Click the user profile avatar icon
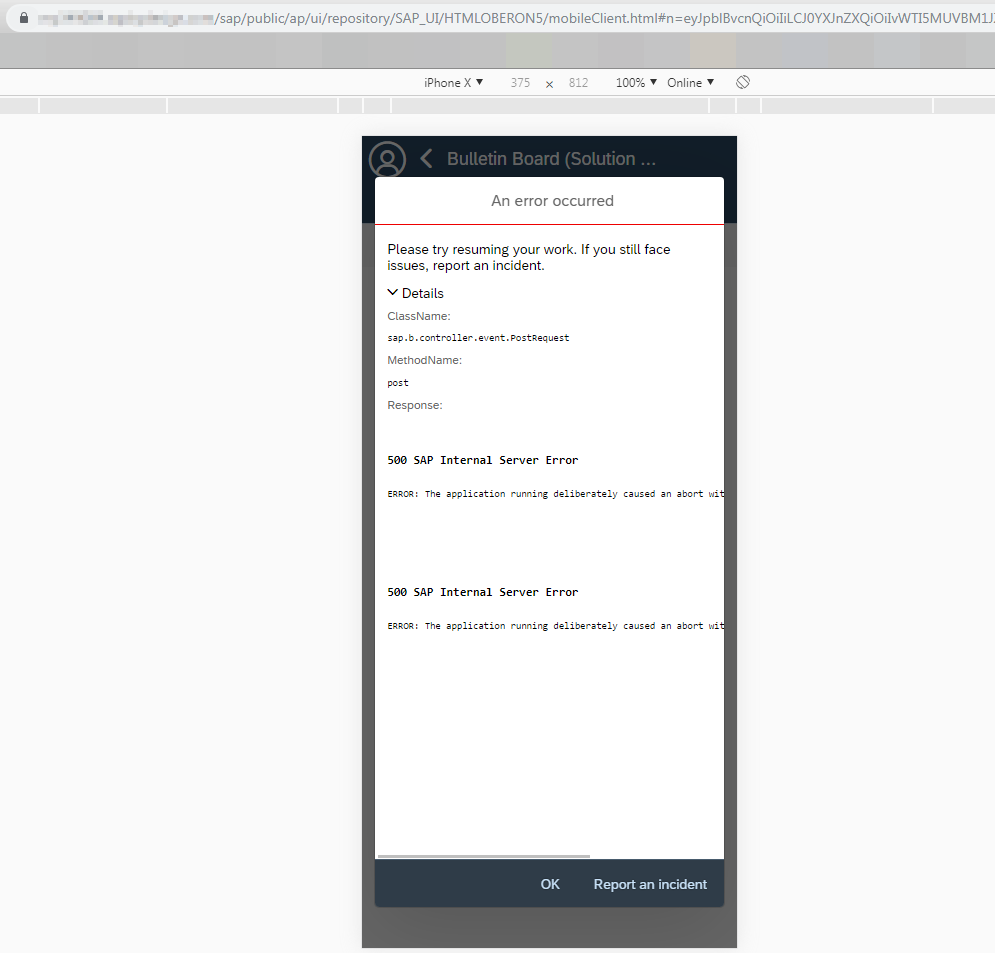This screenshot has width=995, height=953. pyautogui.click(x=387, y=159)
